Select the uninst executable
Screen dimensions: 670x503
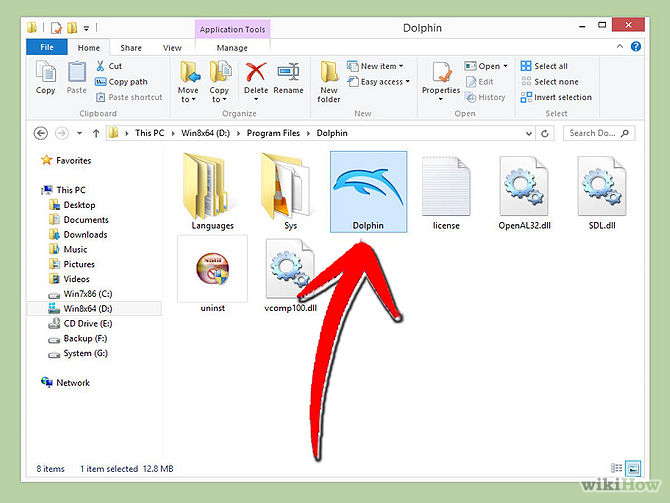212,275
